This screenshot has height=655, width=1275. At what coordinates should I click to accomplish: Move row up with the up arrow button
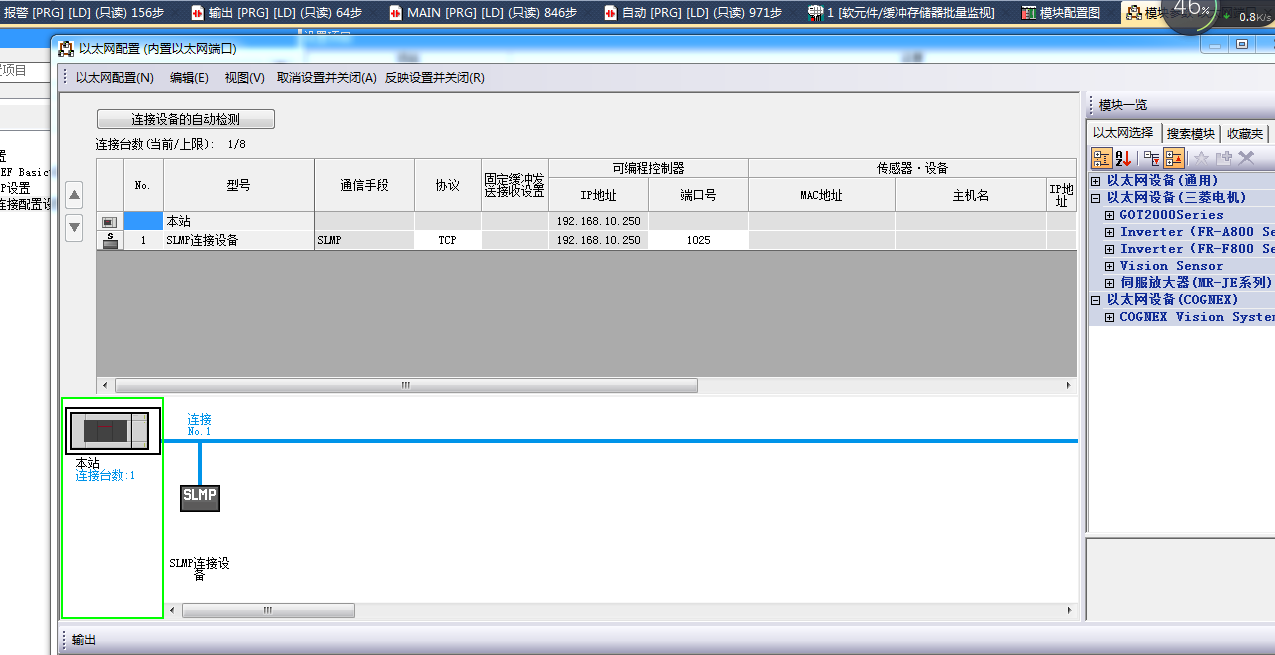pos(74,195)
